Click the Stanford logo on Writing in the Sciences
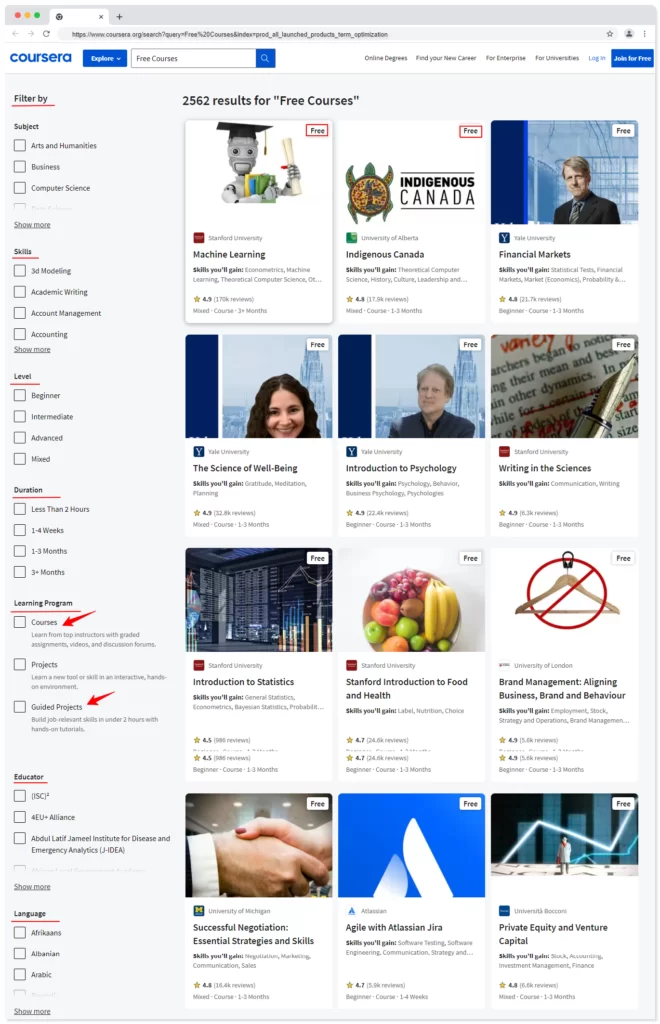The width and height of the screenshot is (660, 1024). click(x=504, y=451)
